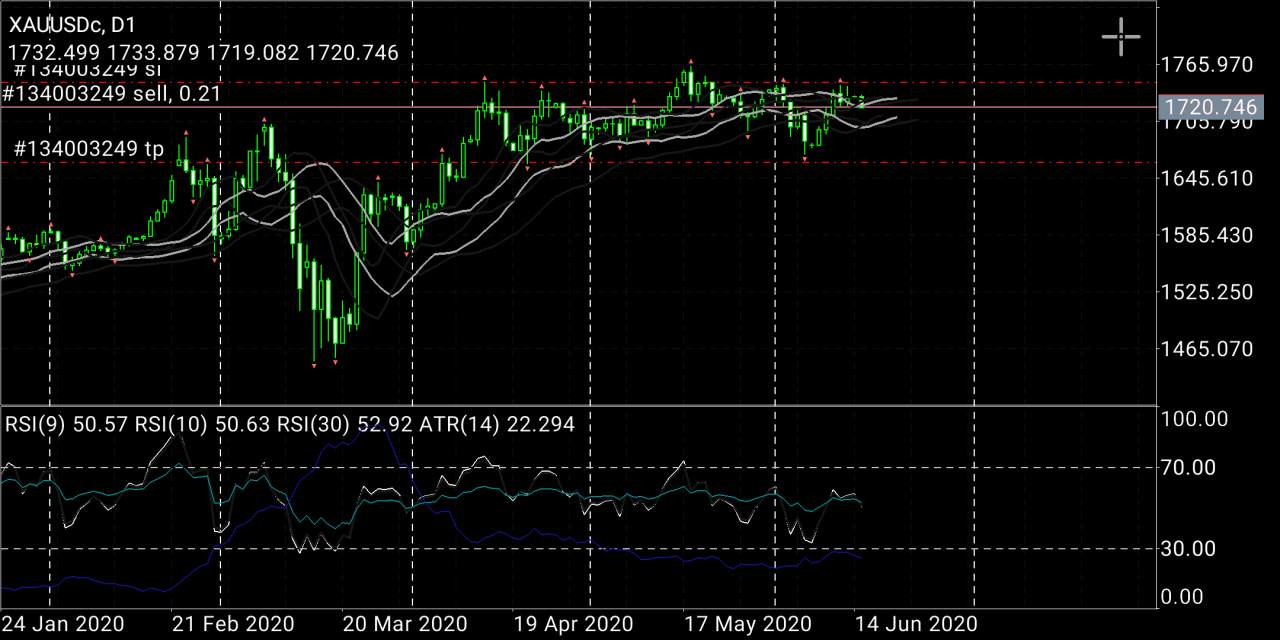Select the 20 Mar 2020 date label
This screenshot has height=640, width=1280.
[x=403, y=624]
